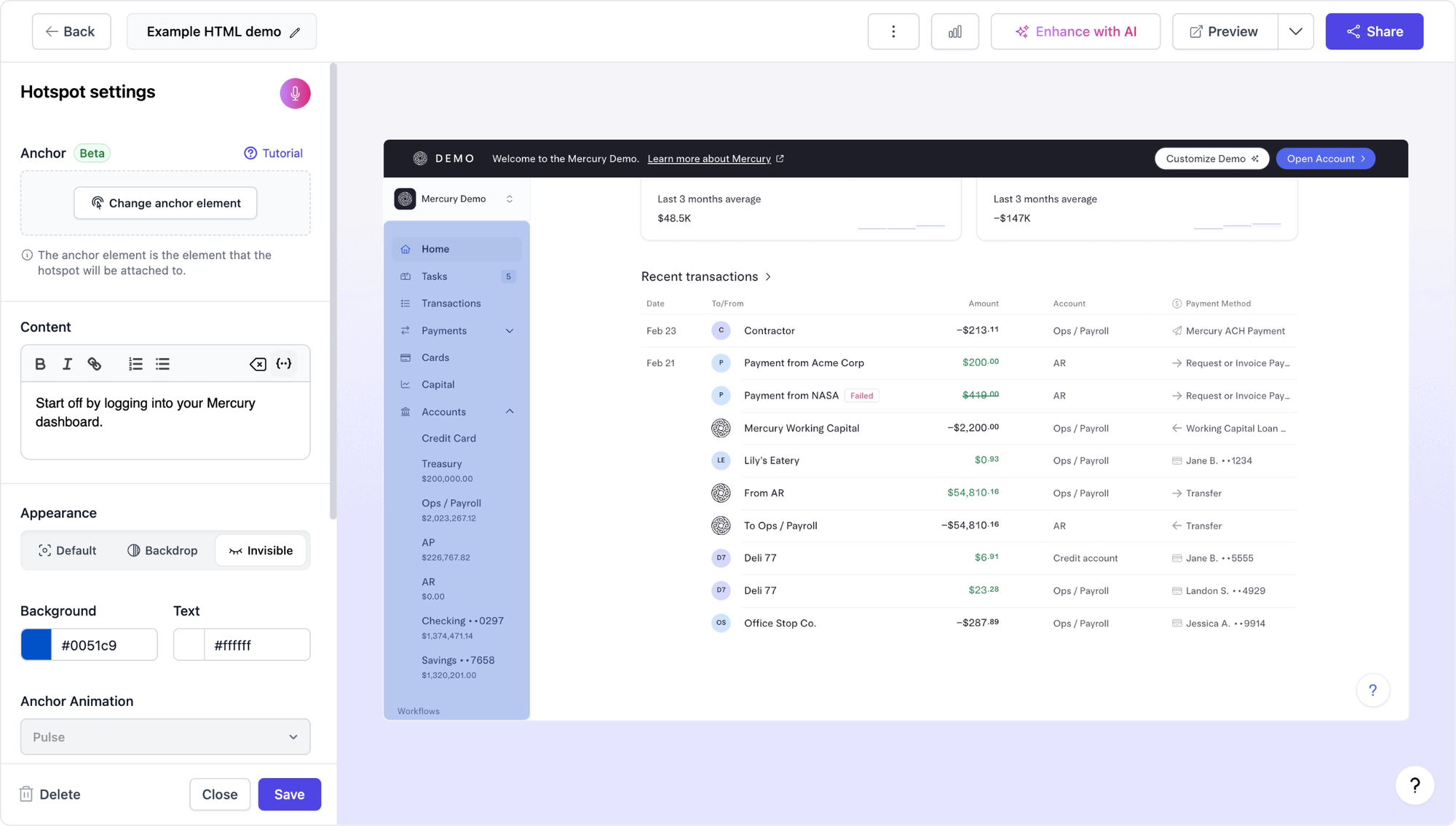
Task: Insert a variable with curly braces icon
Action: coord(284,364)
